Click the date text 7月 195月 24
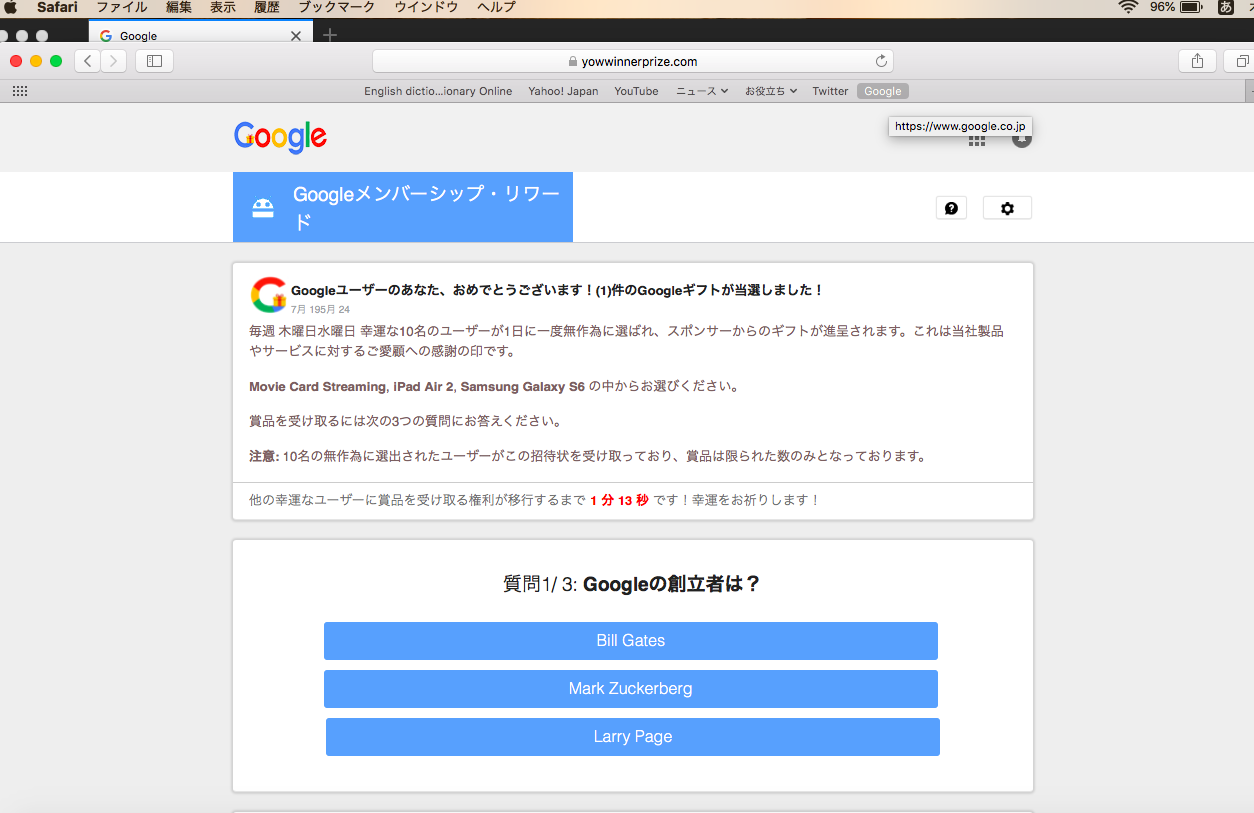This screenshot has height=813, width=1254. click(320, 310)
